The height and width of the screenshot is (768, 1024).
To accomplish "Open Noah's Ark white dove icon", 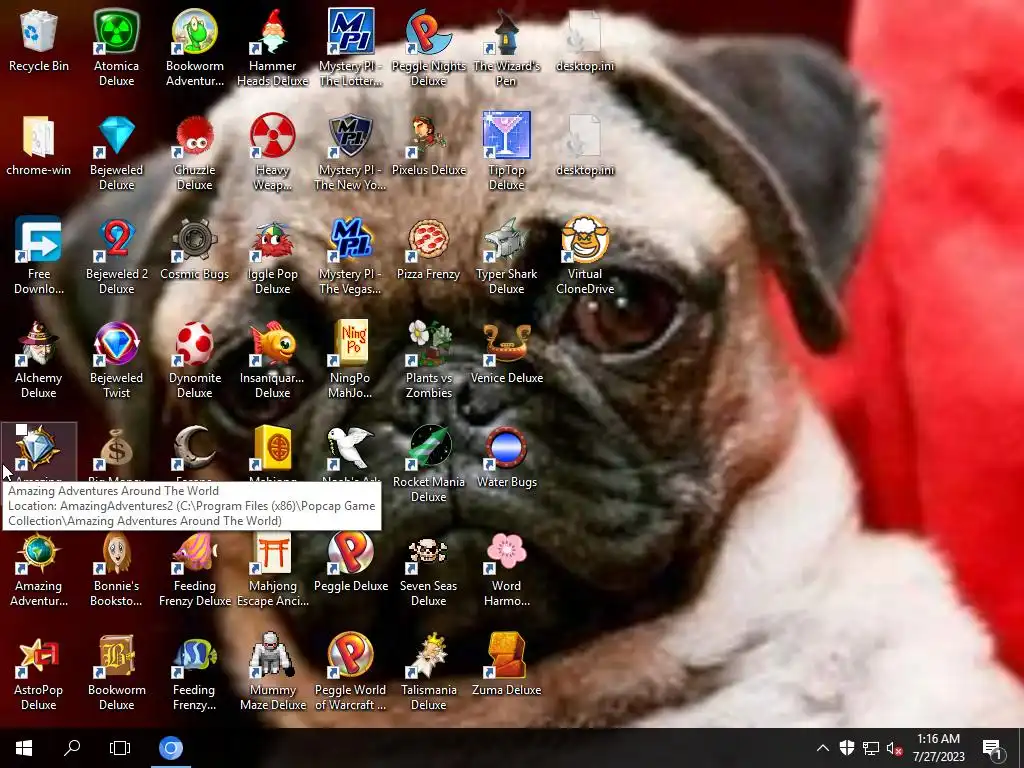I will point(351,448).
